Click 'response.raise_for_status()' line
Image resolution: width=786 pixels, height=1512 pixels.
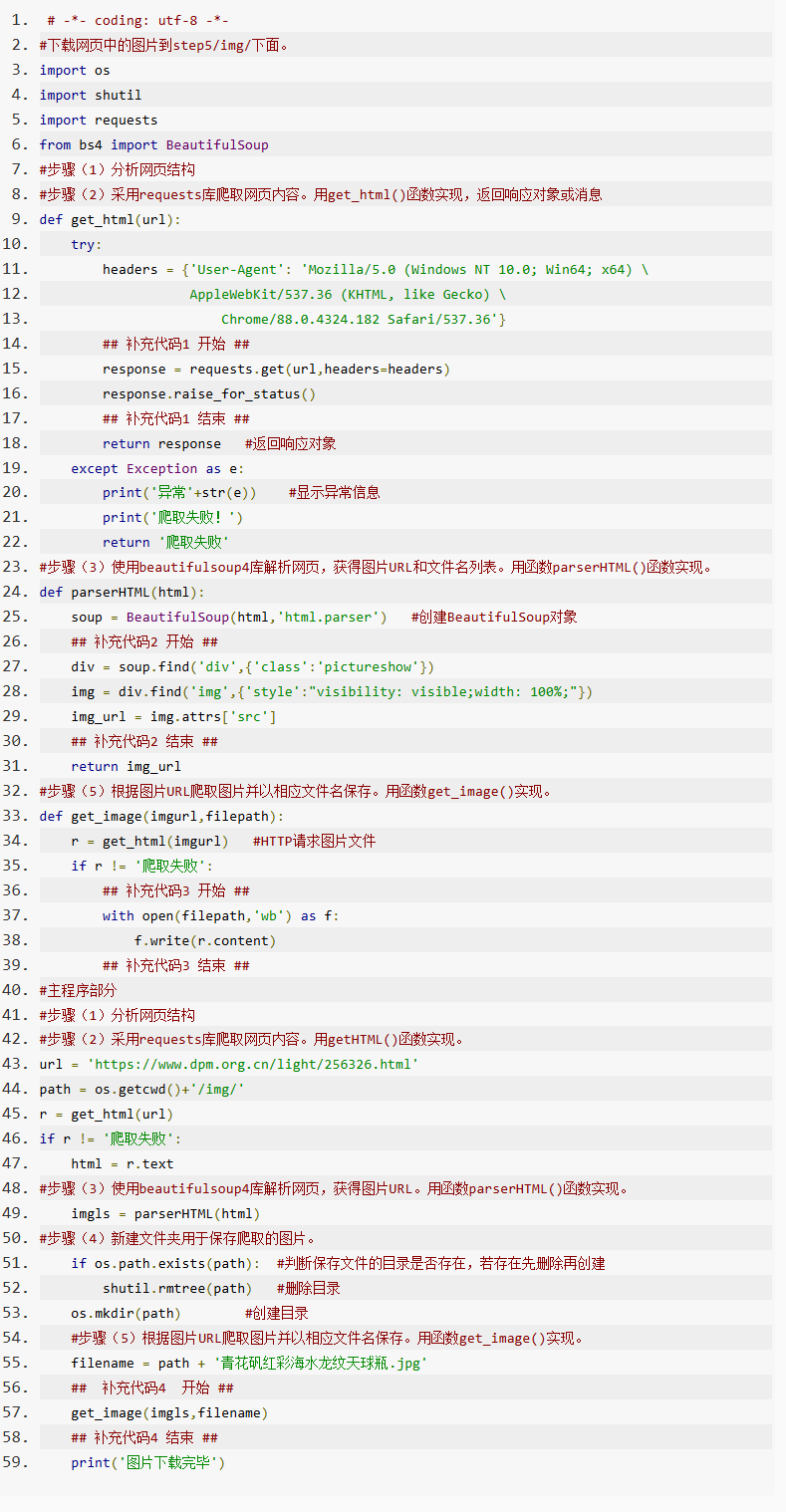pos(209,393)
